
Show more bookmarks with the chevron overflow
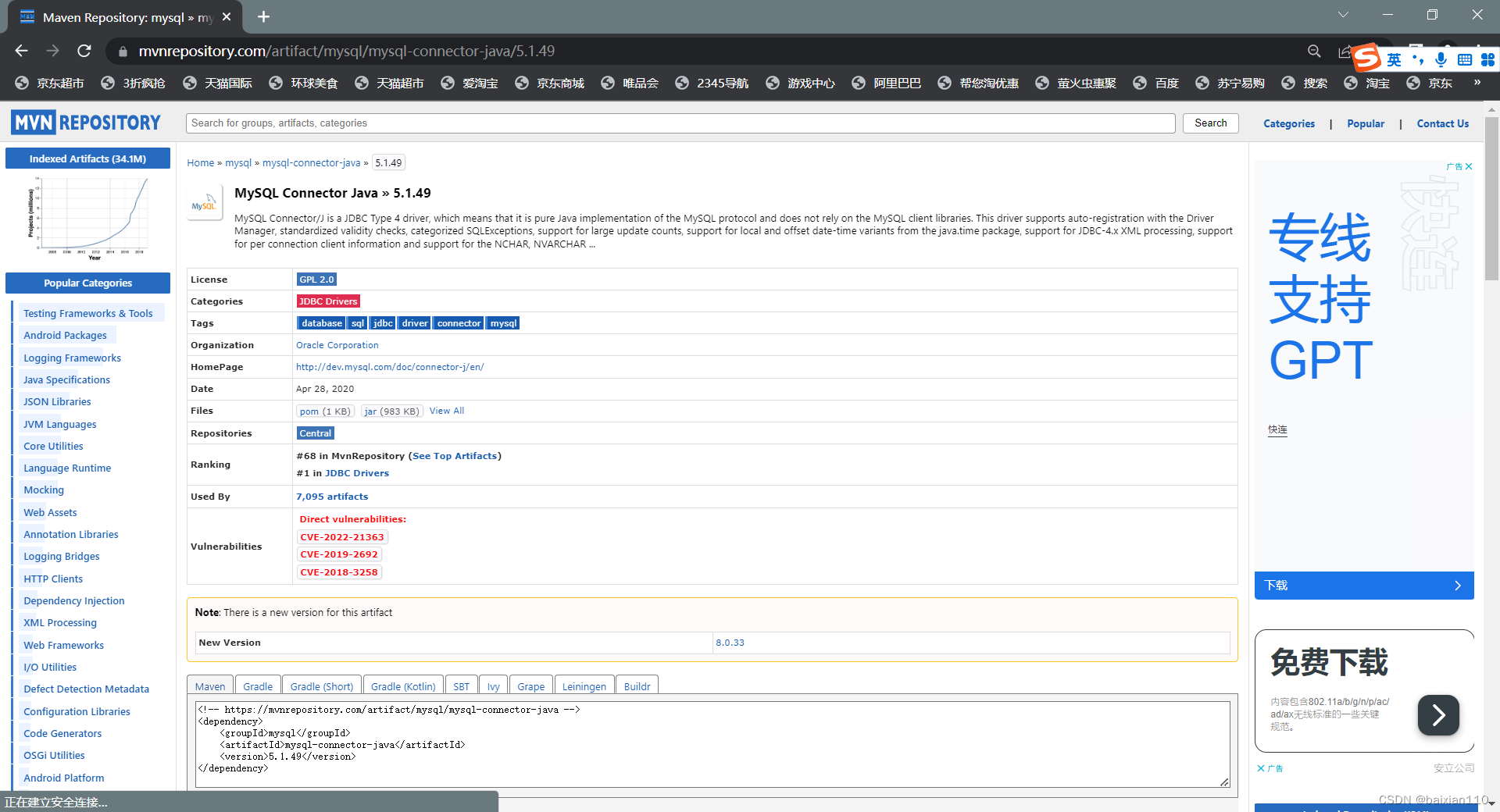1477,82
